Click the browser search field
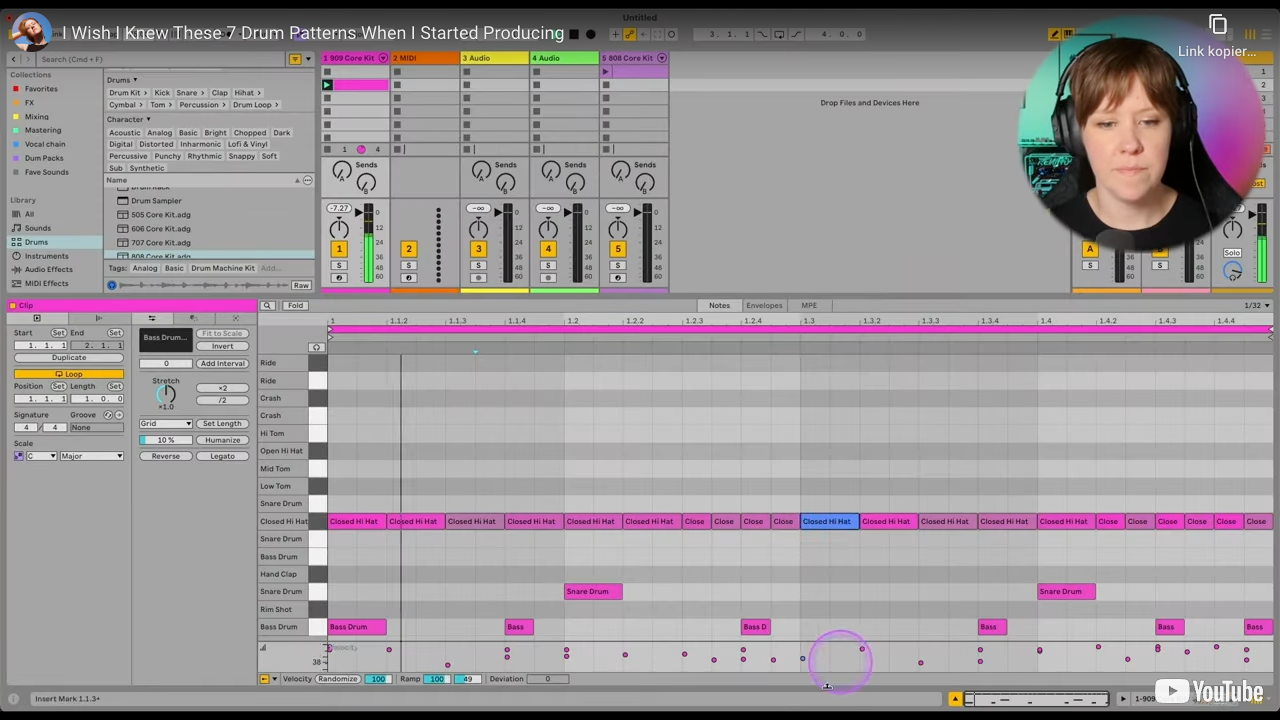This screenshot has width=1280, height=720. [160, 59]
